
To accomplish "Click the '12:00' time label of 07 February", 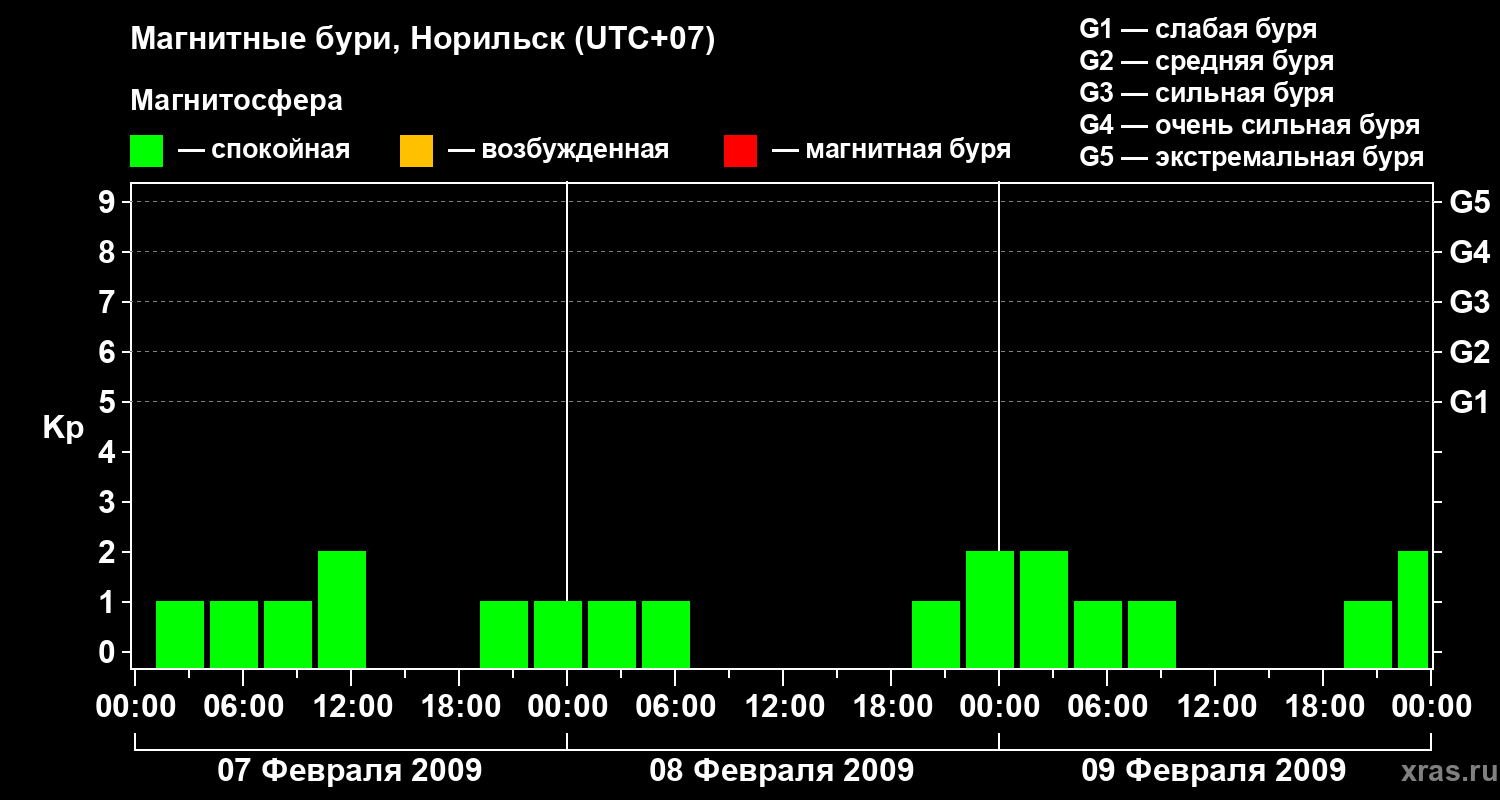I will [351, 707].
